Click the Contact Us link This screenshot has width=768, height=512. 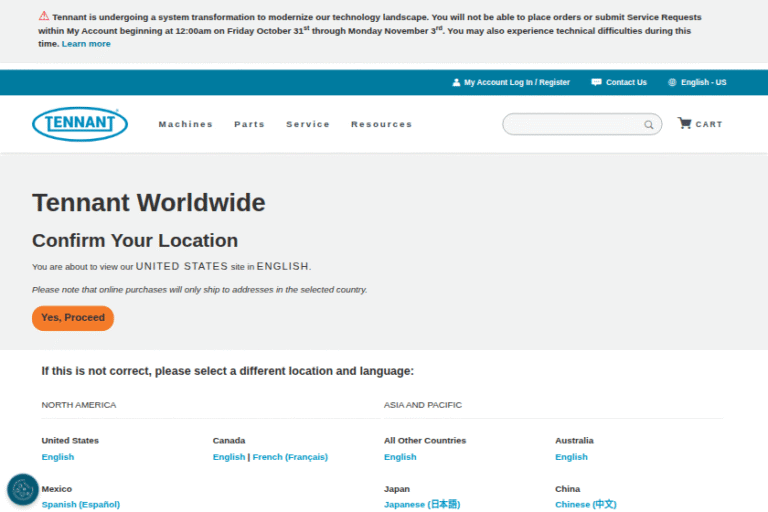619,82
